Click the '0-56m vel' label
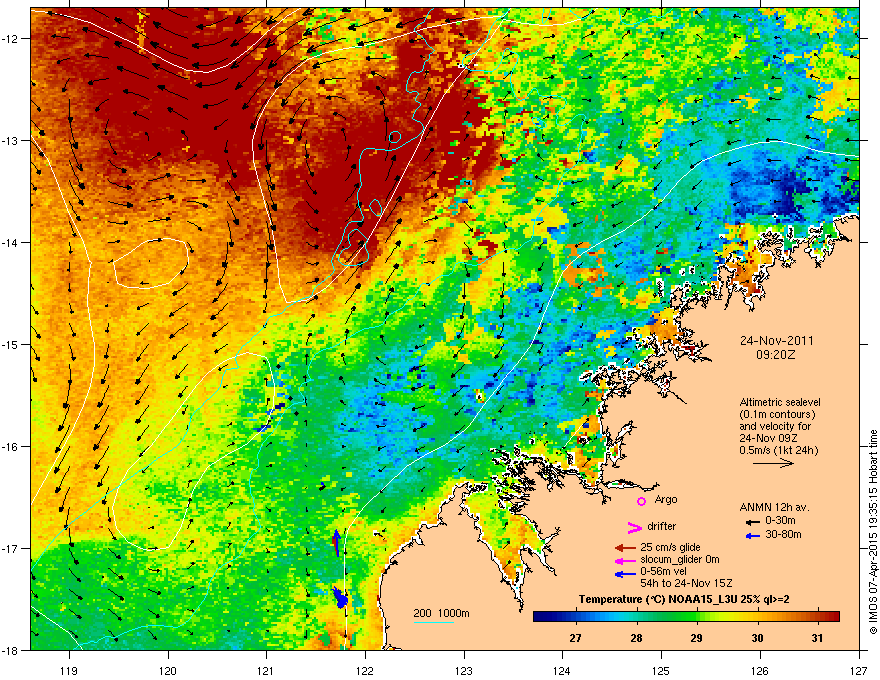This screenshot has height=680, width=880. coord(662,572)
